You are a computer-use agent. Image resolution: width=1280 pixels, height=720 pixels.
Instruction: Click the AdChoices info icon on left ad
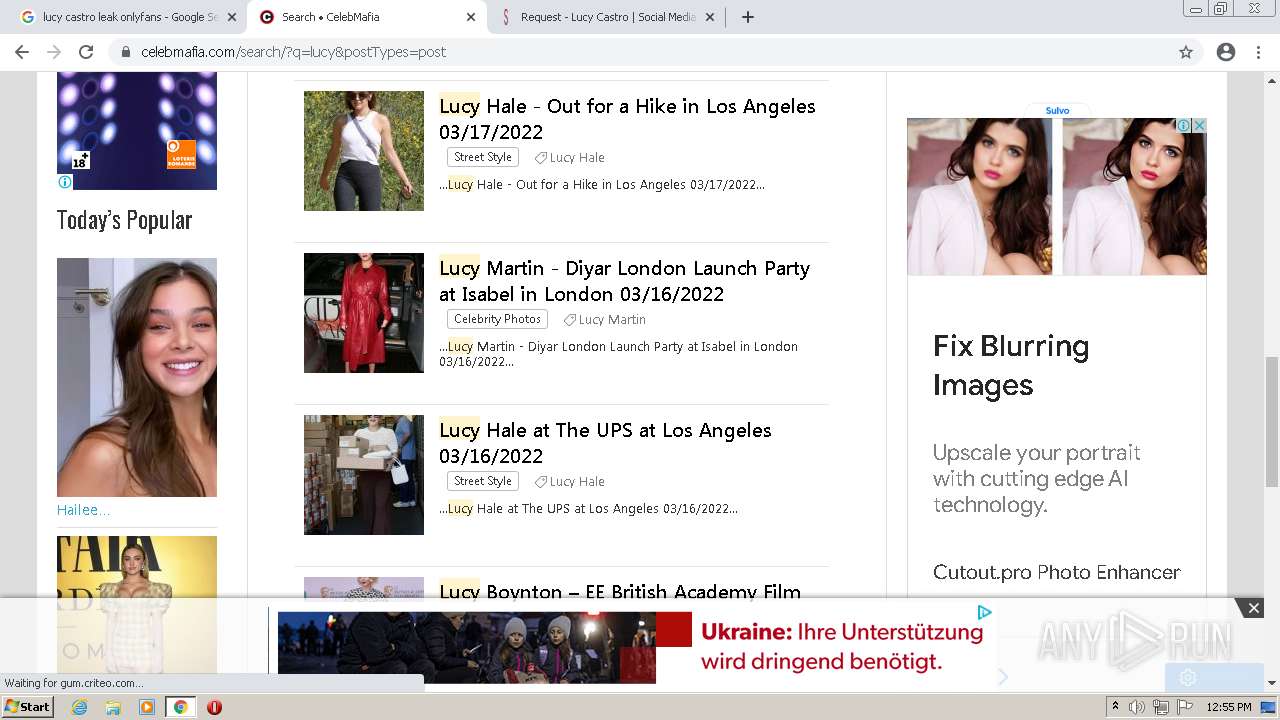[65, 182]
